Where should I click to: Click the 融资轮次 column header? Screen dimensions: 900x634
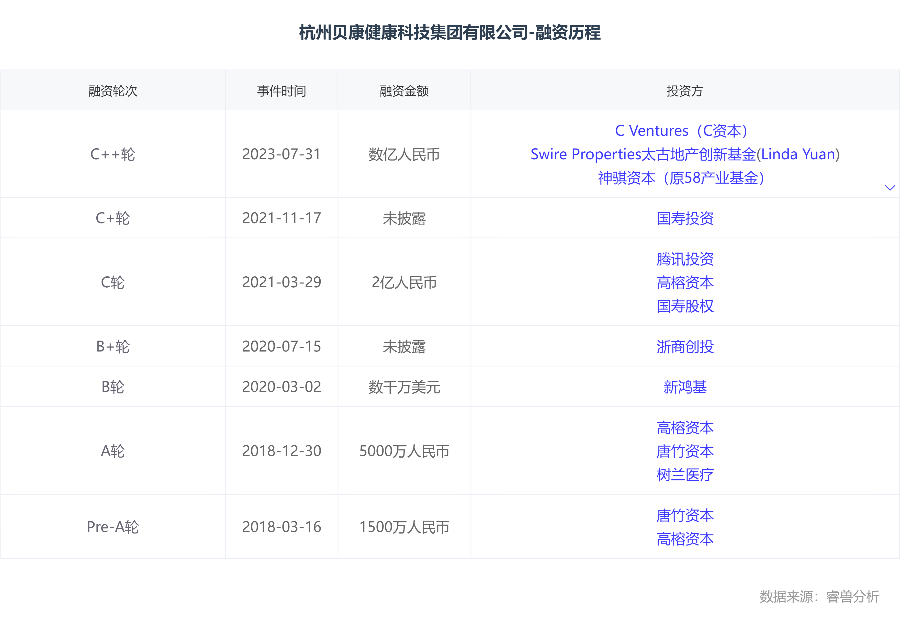(x=112, y=91)
